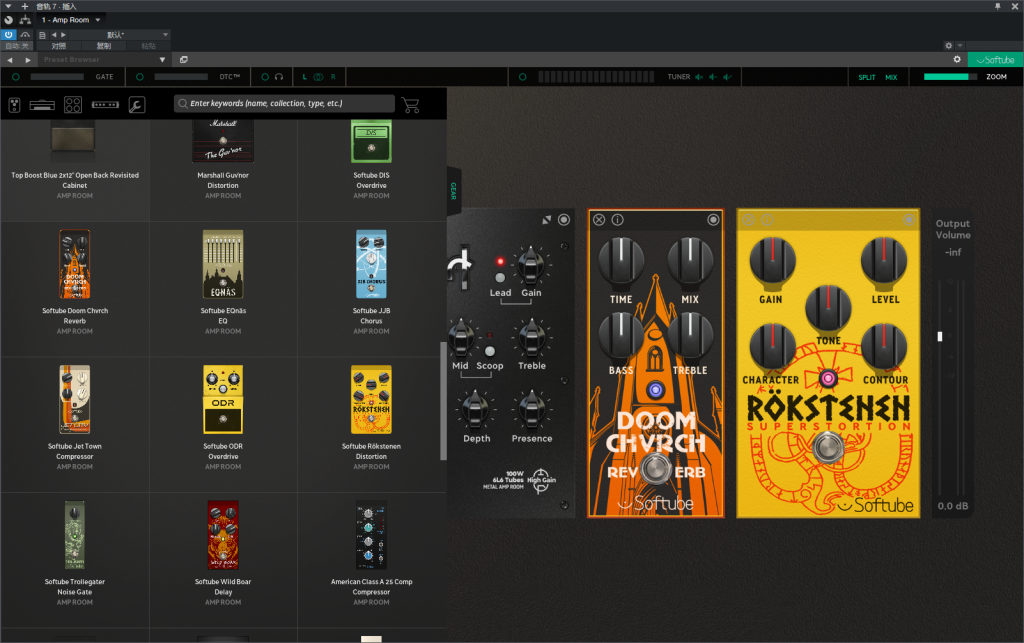Select the right input channel R
Image resolution: width=1024 pixels, height=643 pixels.
pyautogui.click(x=333, y=77)
